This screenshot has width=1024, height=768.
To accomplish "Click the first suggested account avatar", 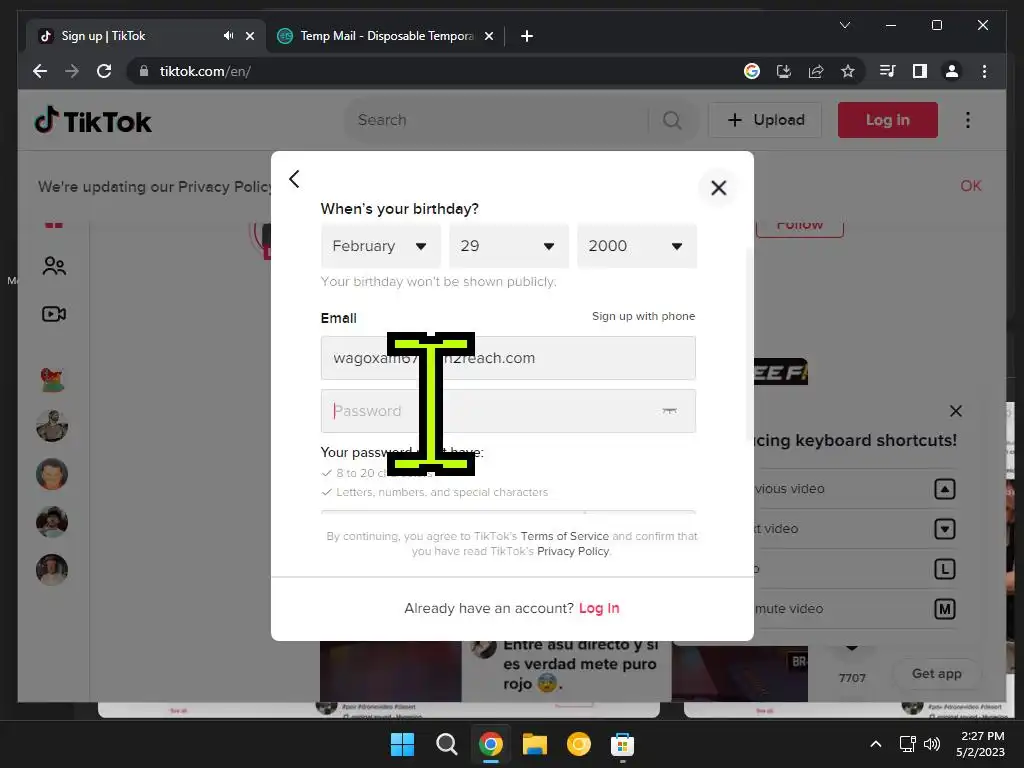I will (x=52, y=379).
